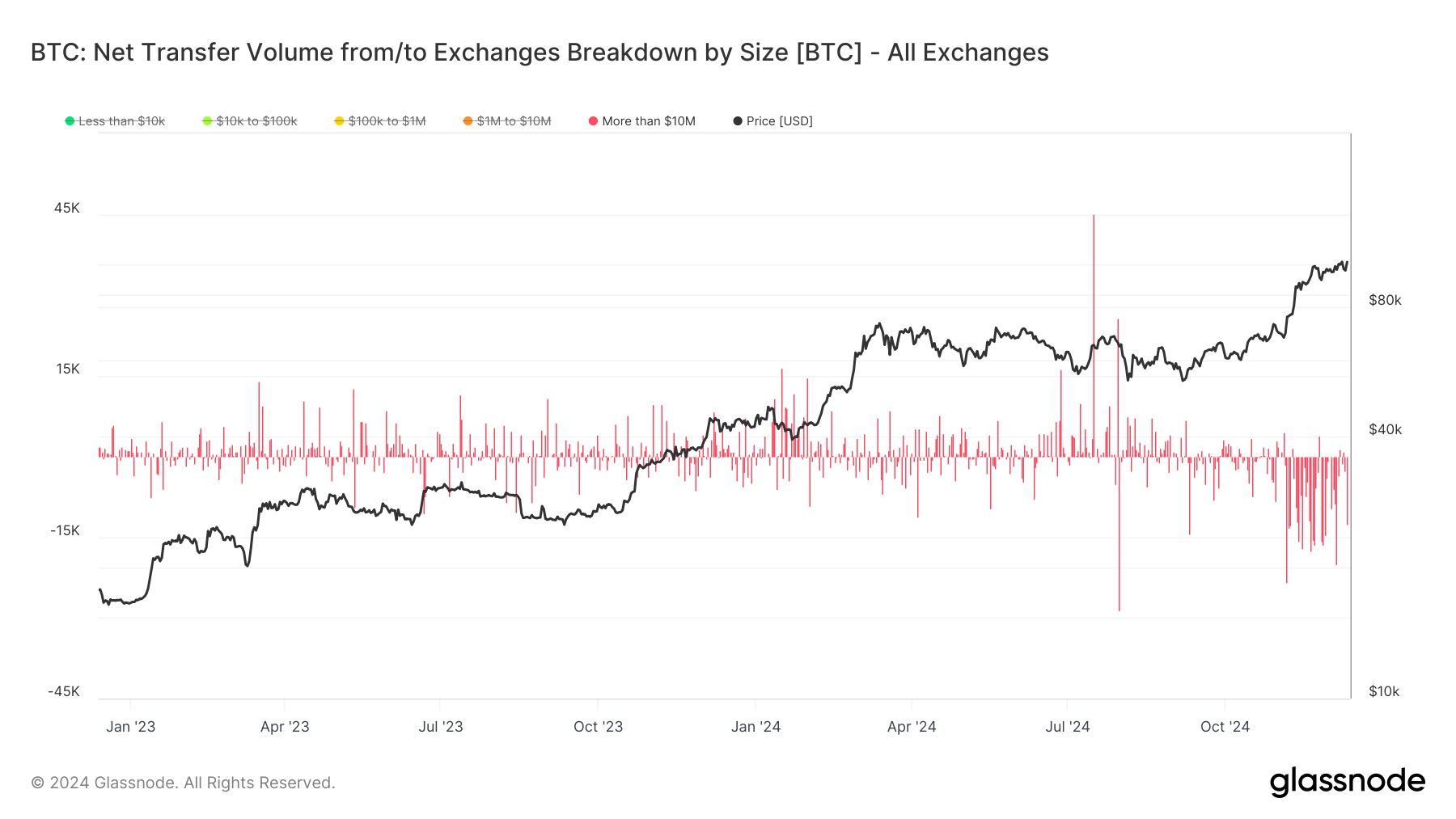Click the orange '$1M to $10M' dot
The height and width of the screenshot is (819, 1456).
coord(468,121)
